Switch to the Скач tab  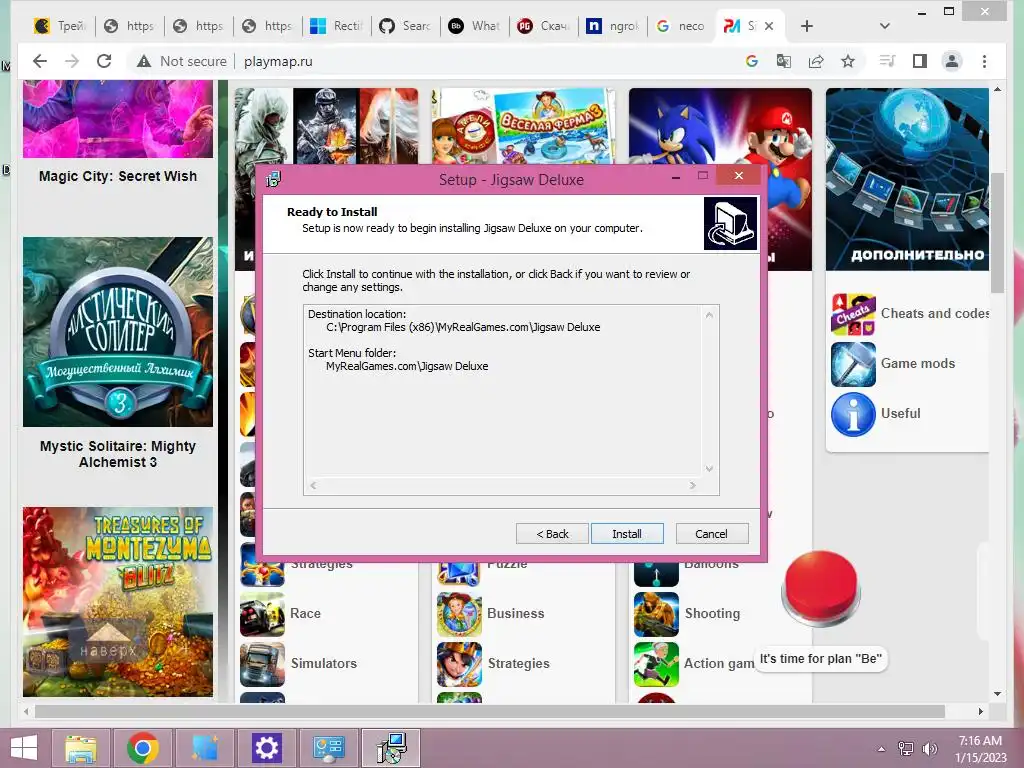pyautogui.click(x=544, y=26)
